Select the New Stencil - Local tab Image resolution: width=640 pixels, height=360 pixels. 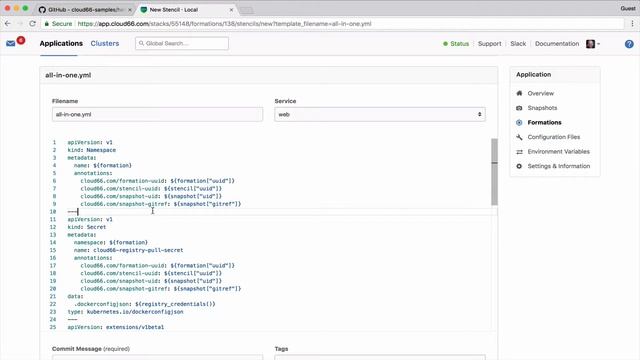[x=186, y=9]
